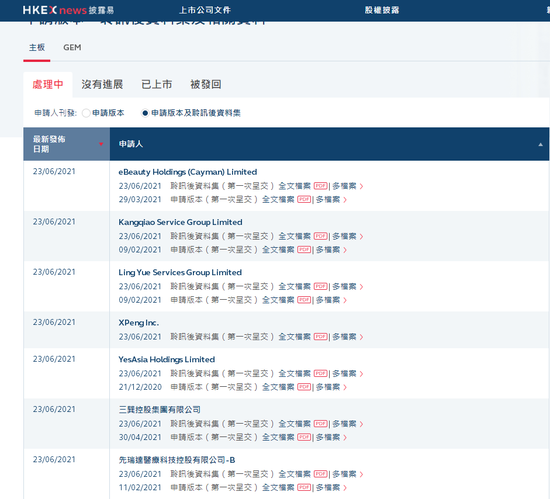Expand 多檔案 for Kangqiao 23/06/2021 filing

pos(348,236)
